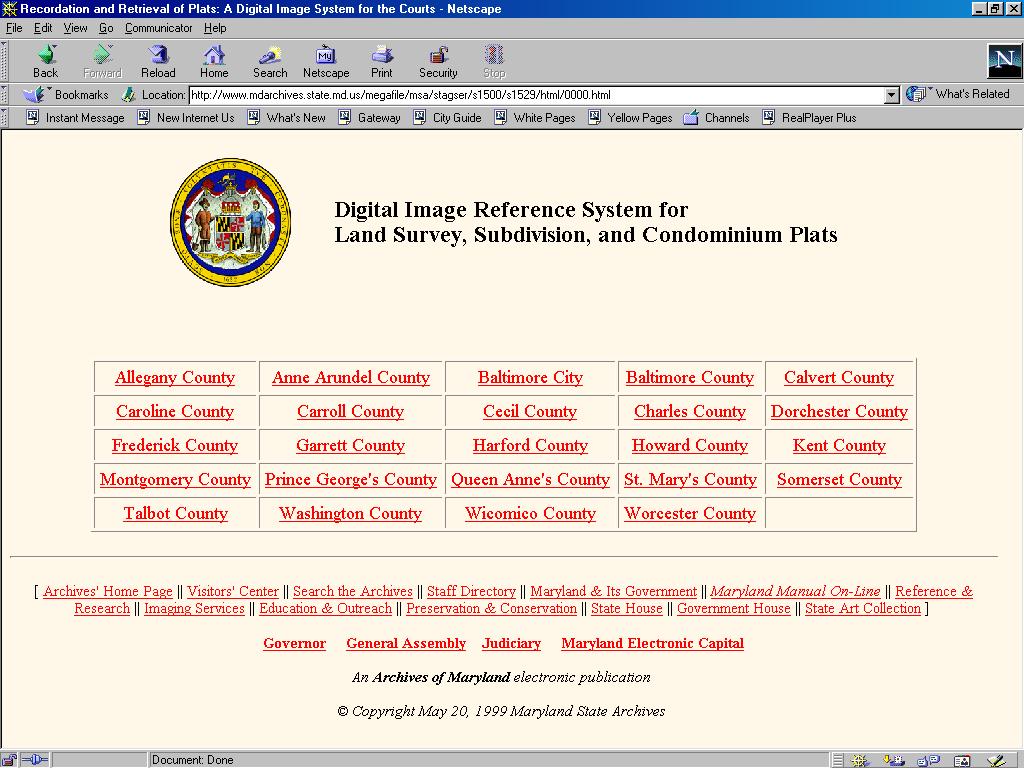This screenshot has height=768, width=1024.
Task: Open Wicomico County link
Action: point(530,513)
